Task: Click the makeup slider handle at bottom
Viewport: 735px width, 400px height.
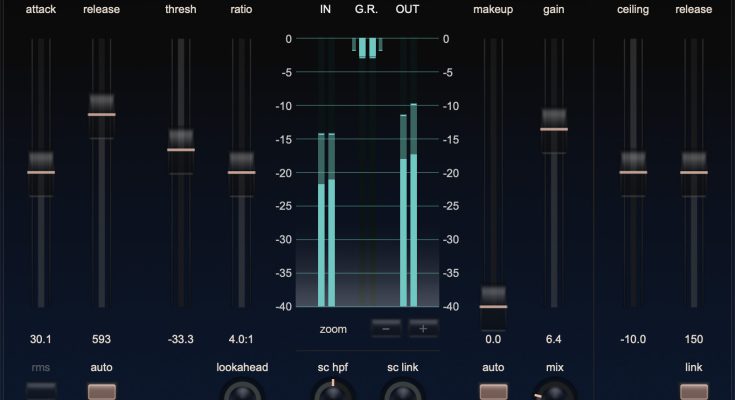Action: click(x=493, y=306)
